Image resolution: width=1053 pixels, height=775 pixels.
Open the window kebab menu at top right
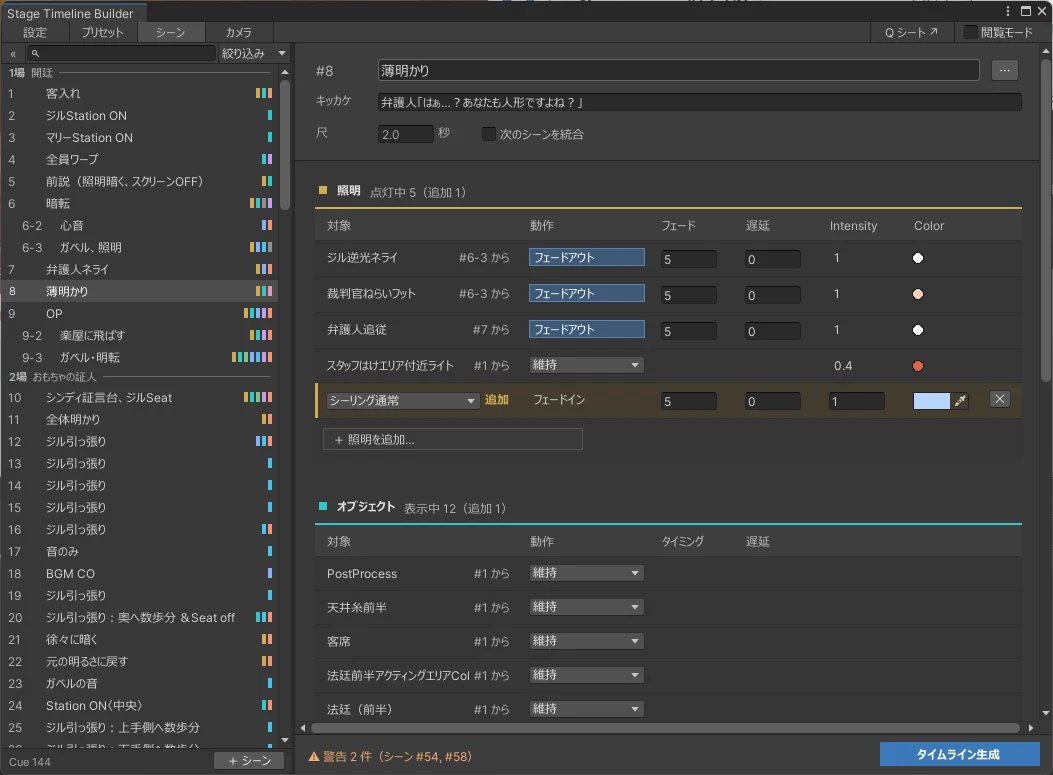(x=1007, y=11)
